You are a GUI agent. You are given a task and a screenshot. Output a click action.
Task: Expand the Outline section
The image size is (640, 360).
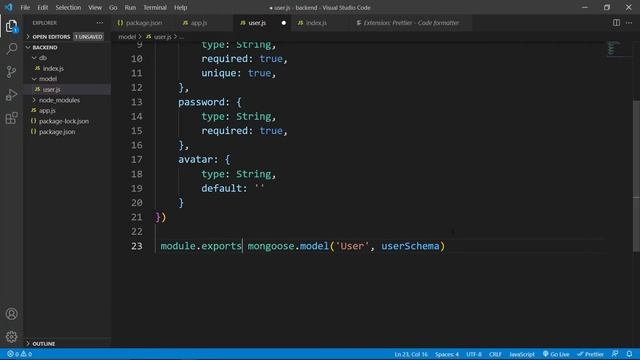point(67,344)
